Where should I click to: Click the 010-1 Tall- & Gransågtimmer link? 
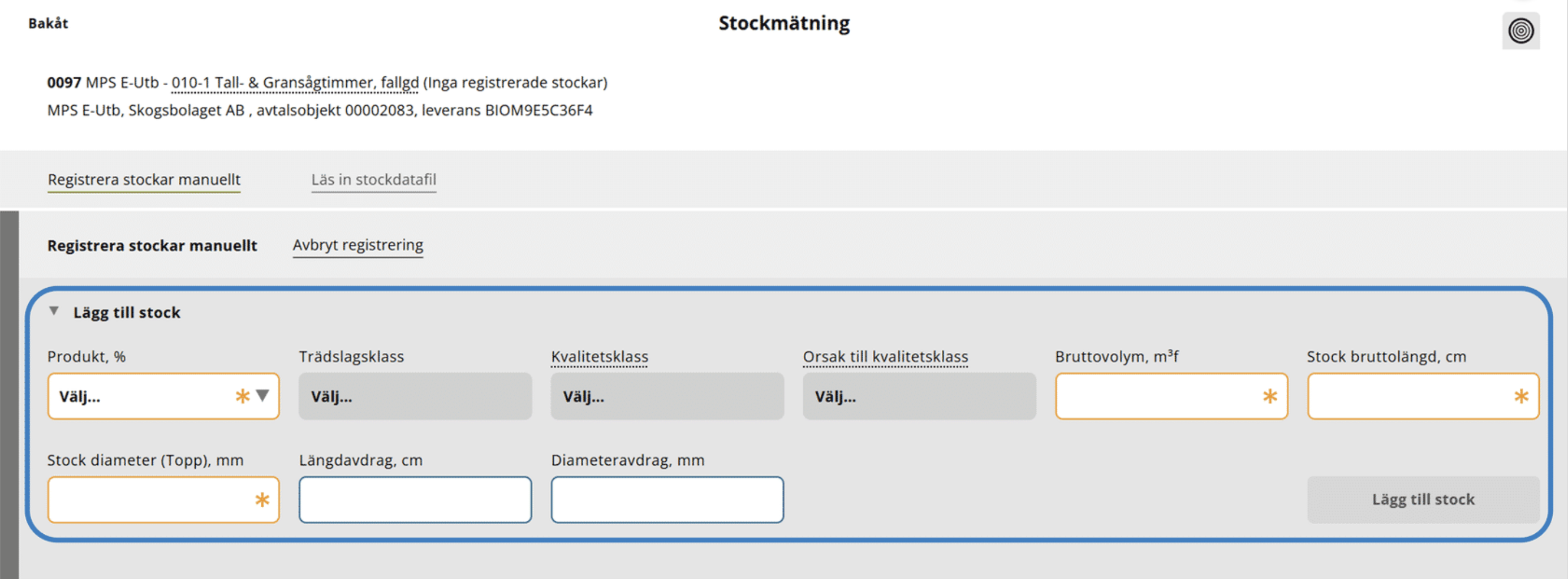[x=295, y=83]
